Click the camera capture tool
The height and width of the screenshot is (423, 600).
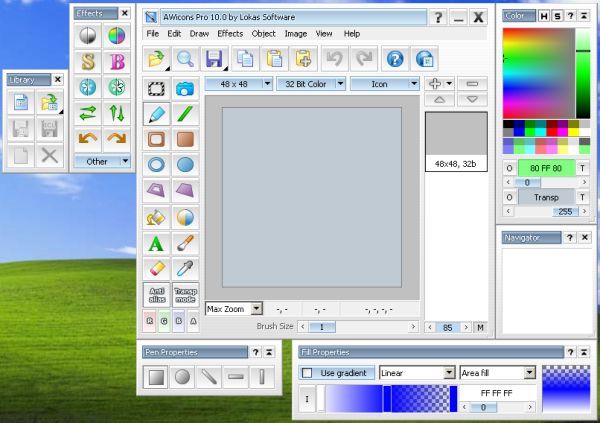(185, 89)
